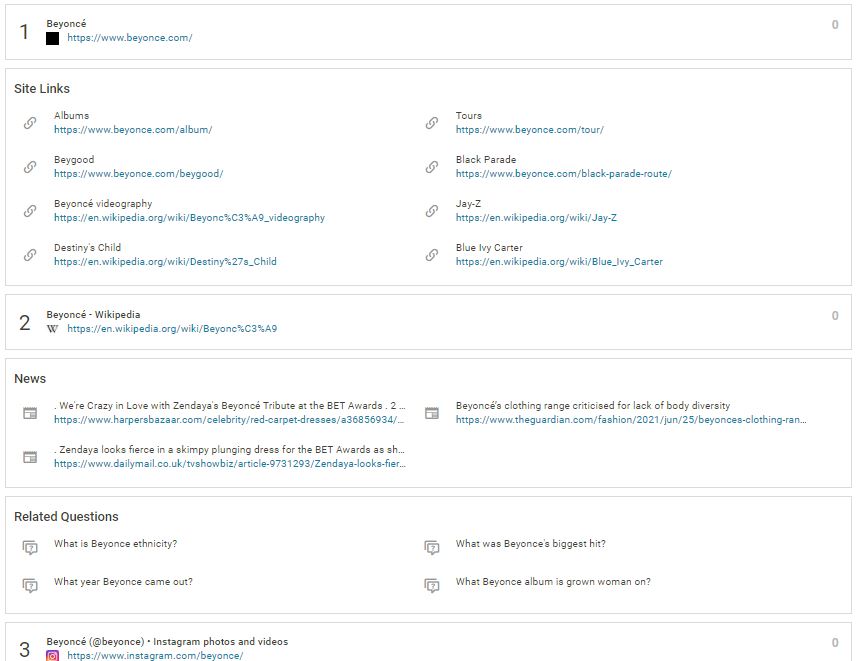Click the news icon beside Harper's Bazaar article
Viewport: 856px width, 661px height.
pyautogui.click(x=30, y=413)
